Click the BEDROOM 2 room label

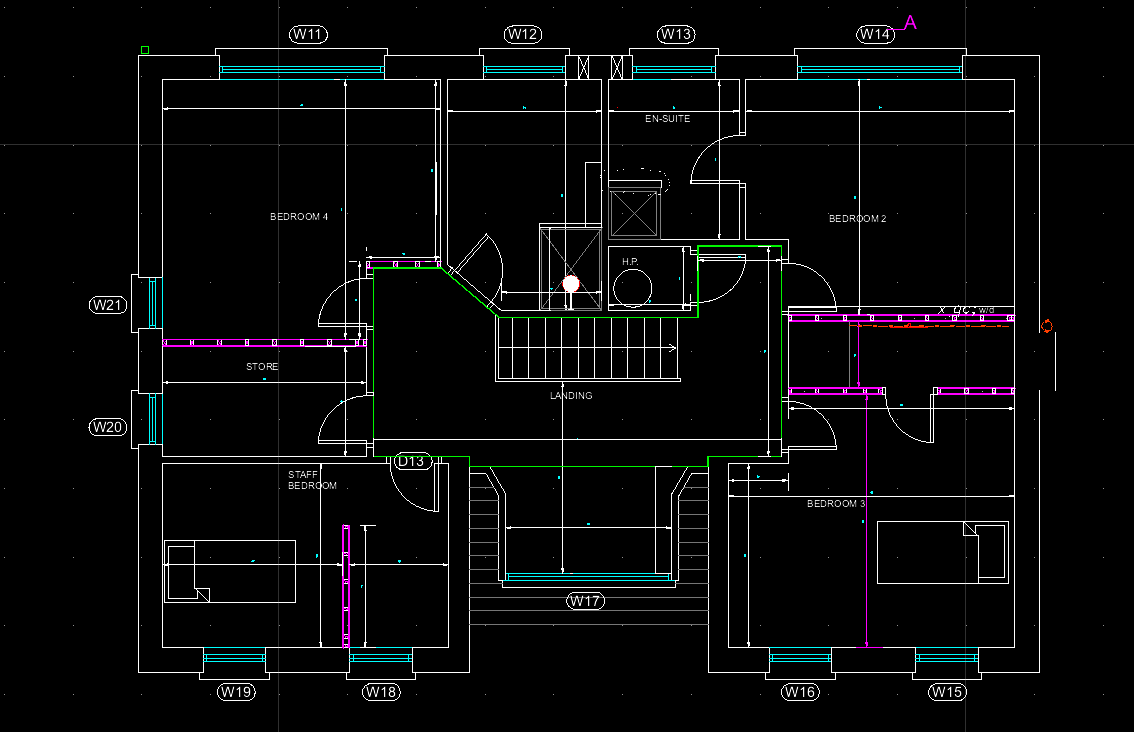(857, 219)
